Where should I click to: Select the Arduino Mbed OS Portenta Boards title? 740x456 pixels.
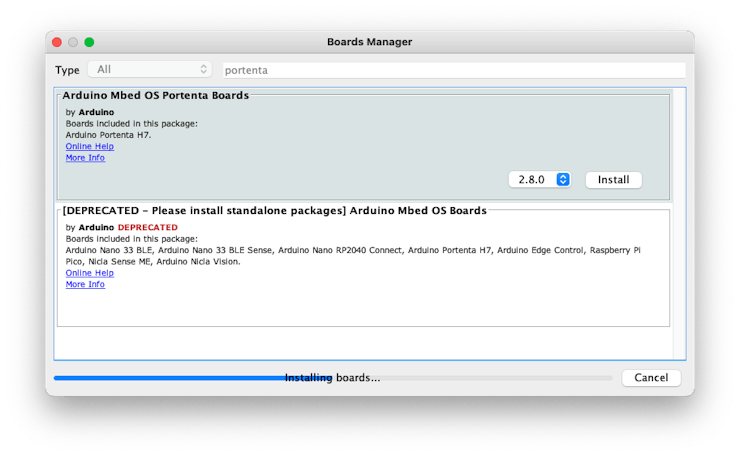coord(156,95)
